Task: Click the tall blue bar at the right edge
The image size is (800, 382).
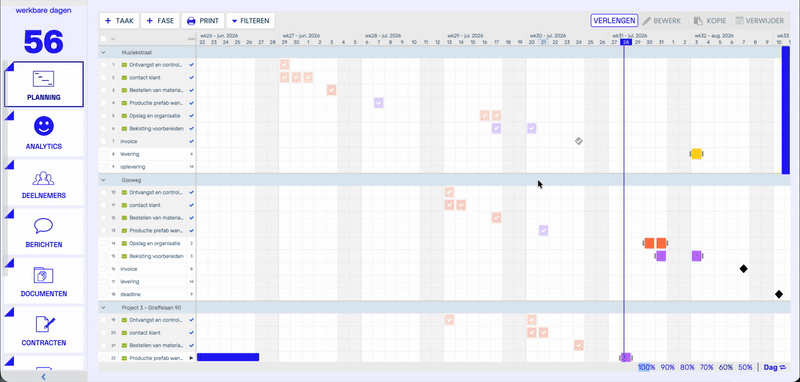Action: click(x=786, y=110)
